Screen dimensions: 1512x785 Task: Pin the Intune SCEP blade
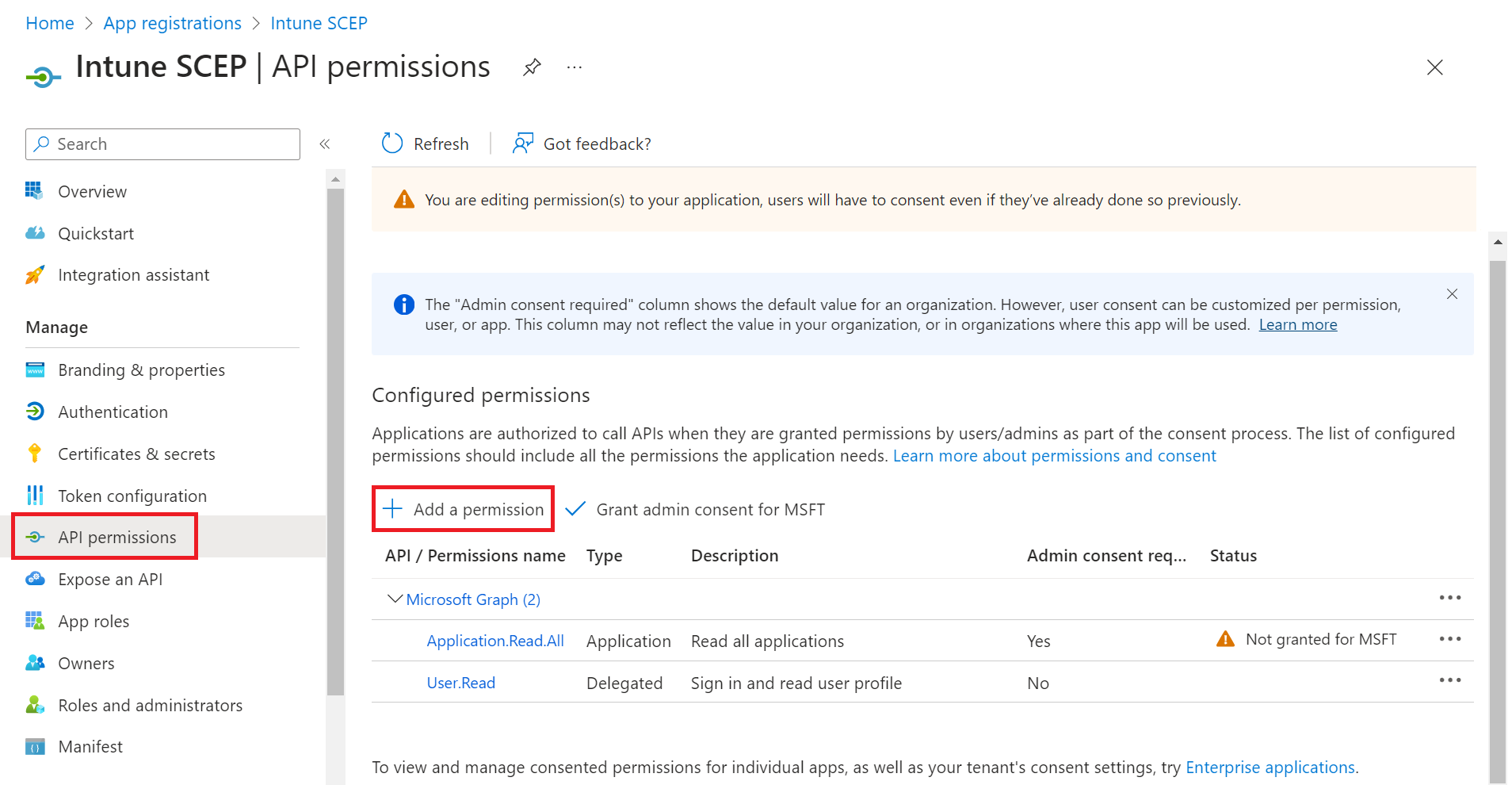pos(532,67)
